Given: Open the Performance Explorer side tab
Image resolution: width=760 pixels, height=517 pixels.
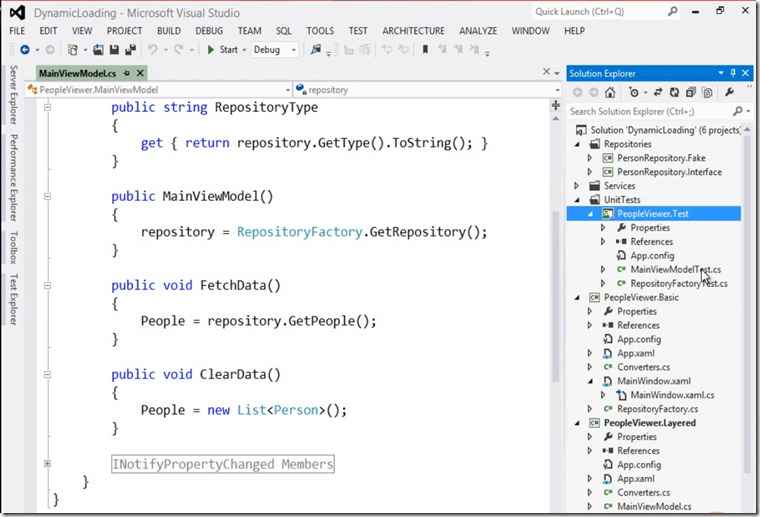Looking at the screenshot, I should tap(14, 178).
